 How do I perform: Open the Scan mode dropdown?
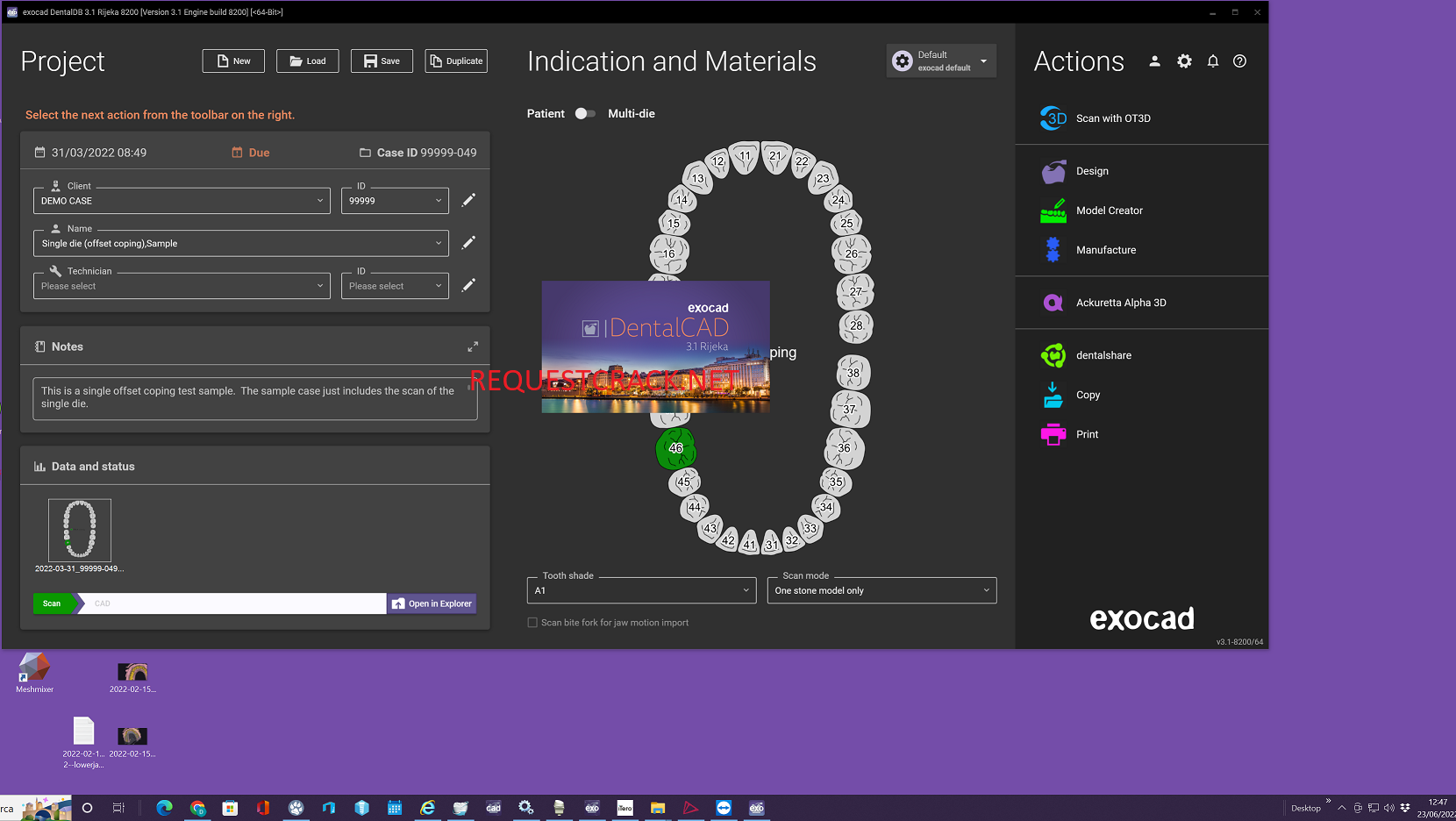pos(881,590)
